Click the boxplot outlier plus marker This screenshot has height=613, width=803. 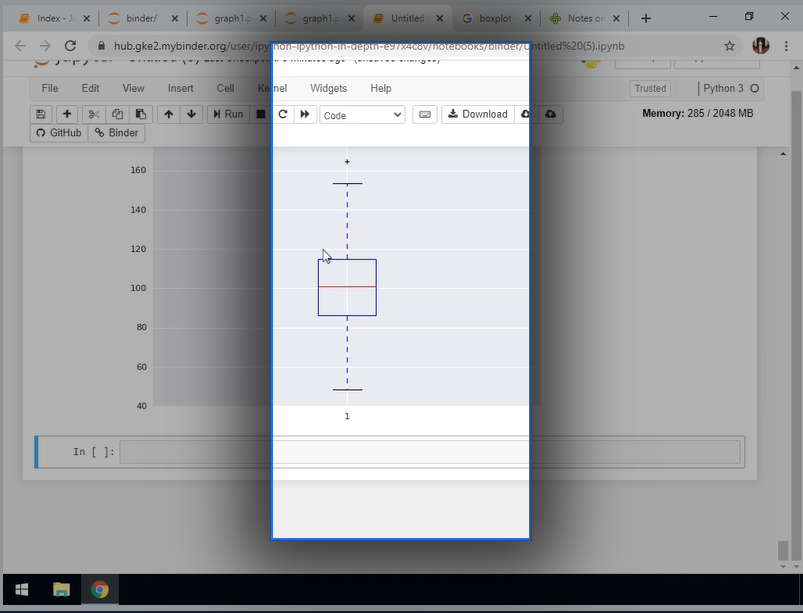click(x=347, y=162)
